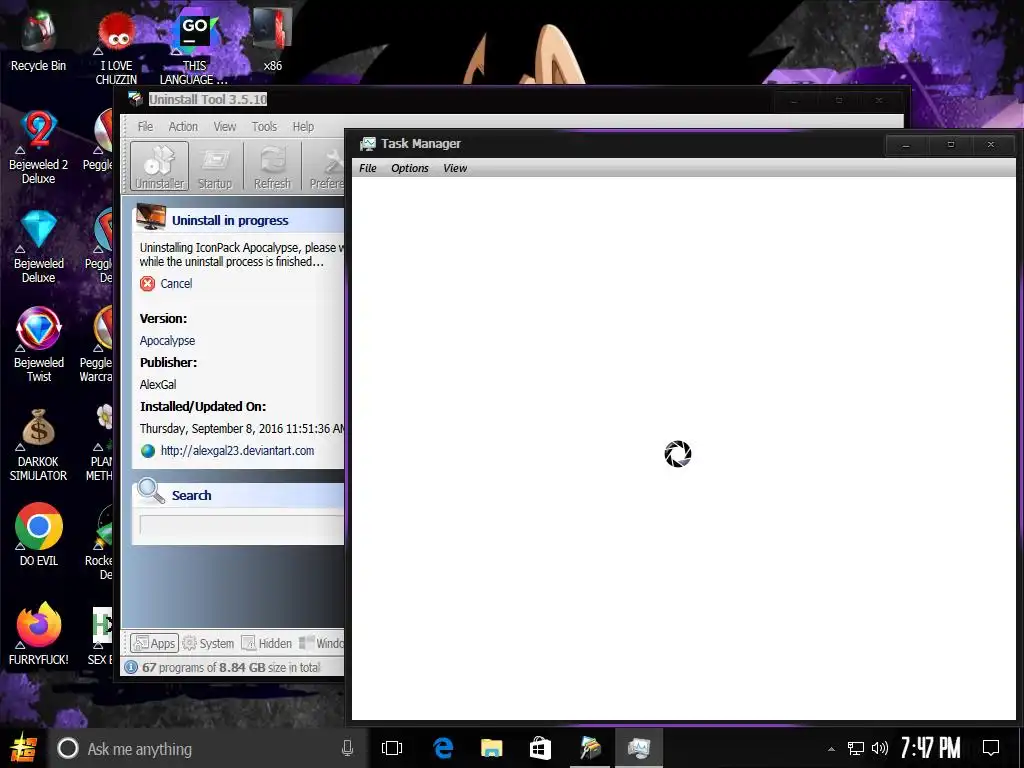Click the globe icon beside the deviantart URL
This screenshot has height=768, width=1024.
[148, 451]
